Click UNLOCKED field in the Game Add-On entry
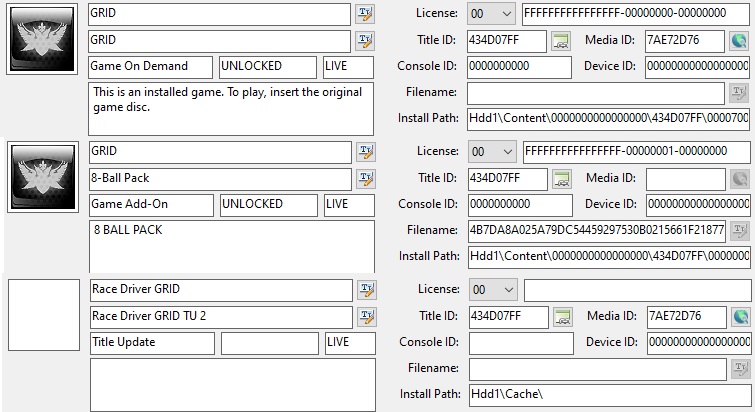 [x=269, y=205]
